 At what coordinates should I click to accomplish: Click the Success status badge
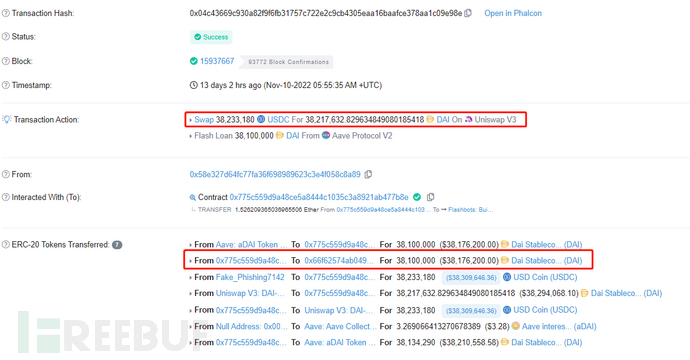click(x=211, y=37)
